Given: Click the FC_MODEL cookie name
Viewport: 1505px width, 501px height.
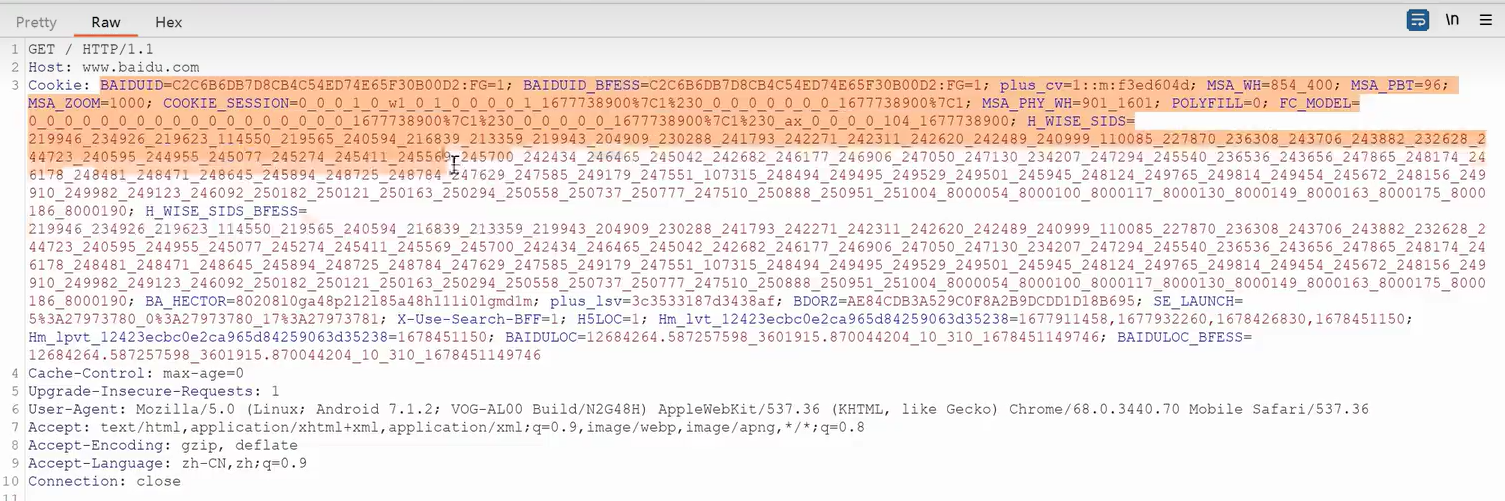Looking at the screenshot, I should [x=1315, y=103].
